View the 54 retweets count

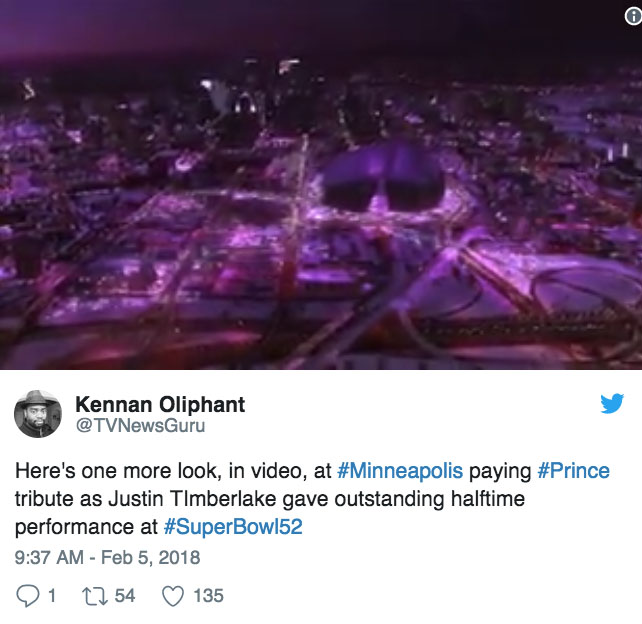pyautogui.click(x=124, y=596)
